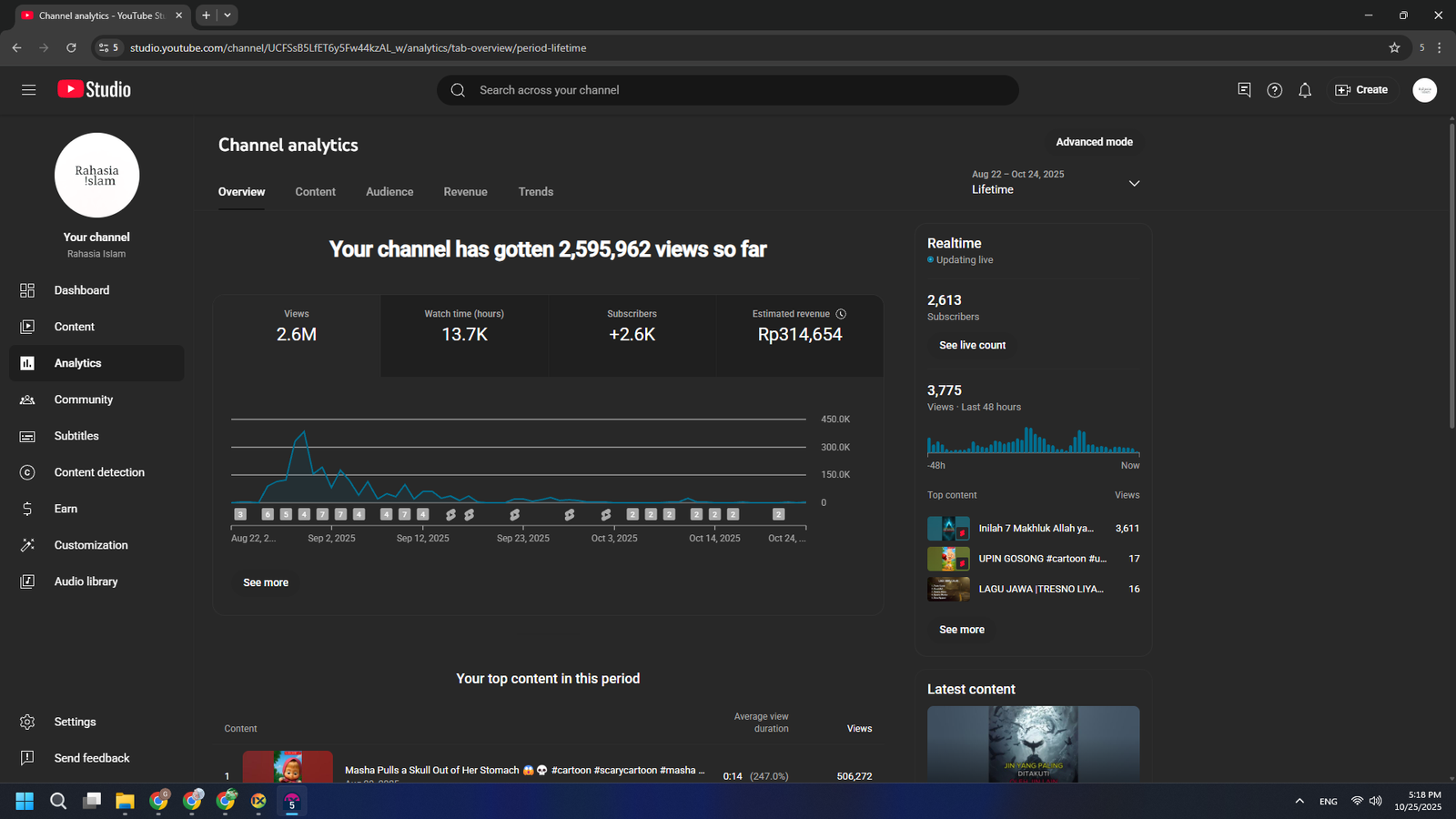Open File Explorer from the taskbar
Screen dimensions: 1456x819
[125, 801]
